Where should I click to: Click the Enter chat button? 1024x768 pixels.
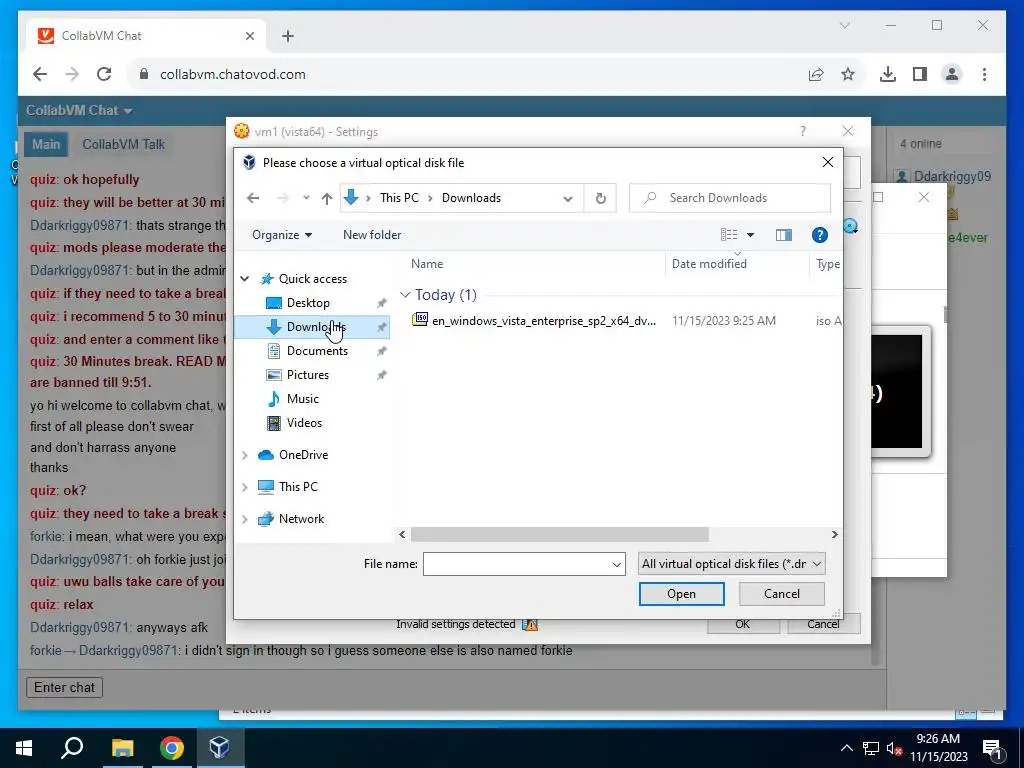tap(64, 688)
